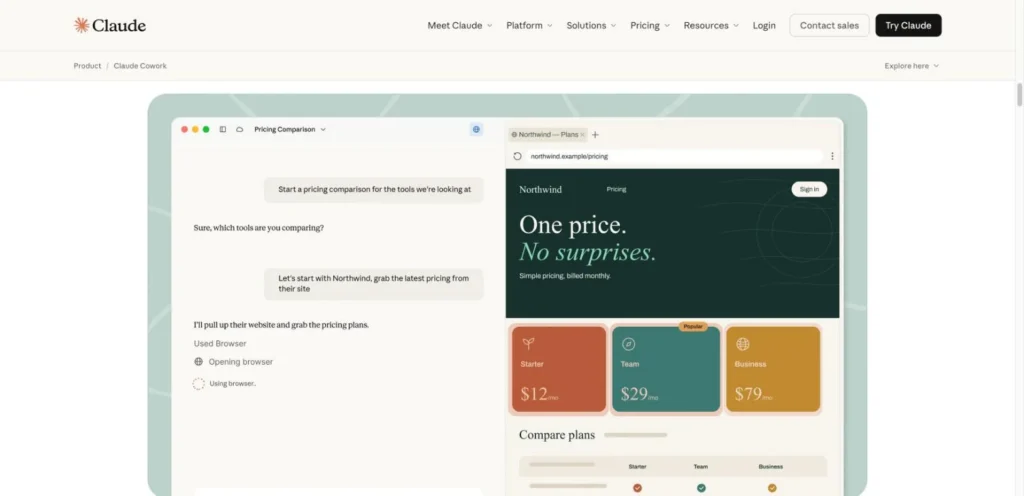Viewport: 1024px width, 496px height.
Task: Open the Pricing Comparison title dropdown
Action: coord(290,129)
